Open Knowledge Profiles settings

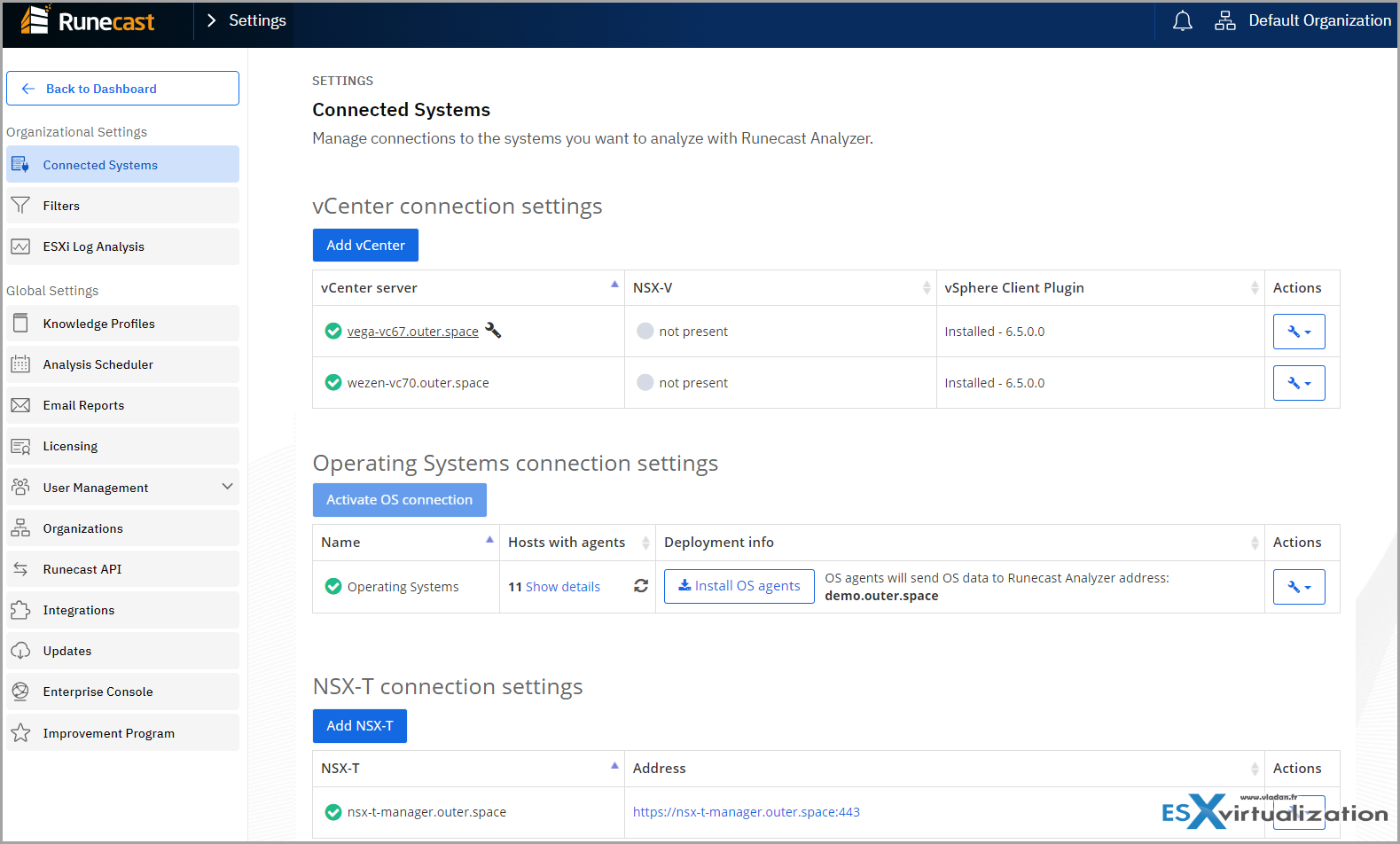pyautogui.click(x=122, y=324)
